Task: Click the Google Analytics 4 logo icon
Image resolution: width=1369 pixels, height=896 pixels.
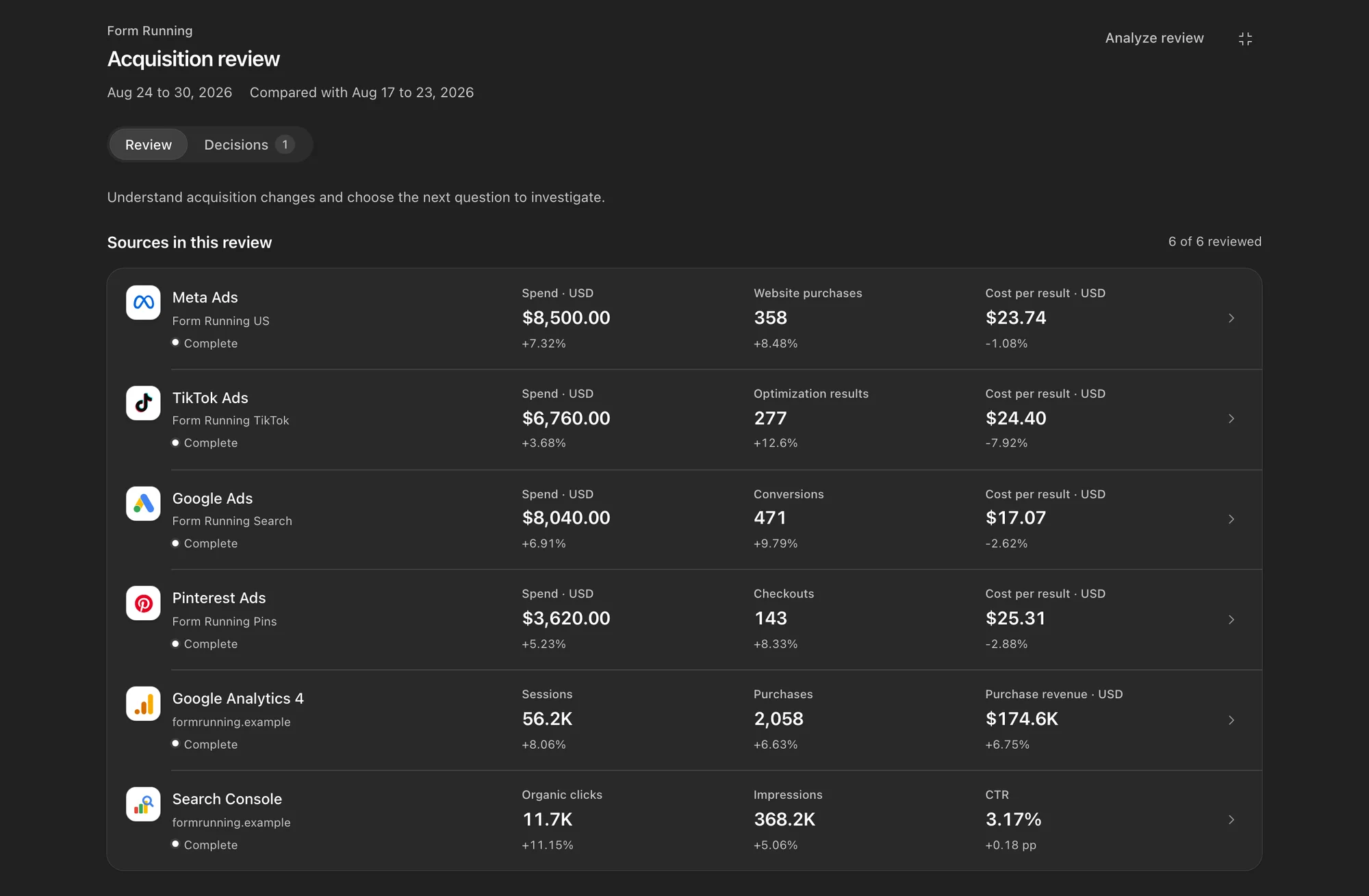Action: (x=143, y=704)
